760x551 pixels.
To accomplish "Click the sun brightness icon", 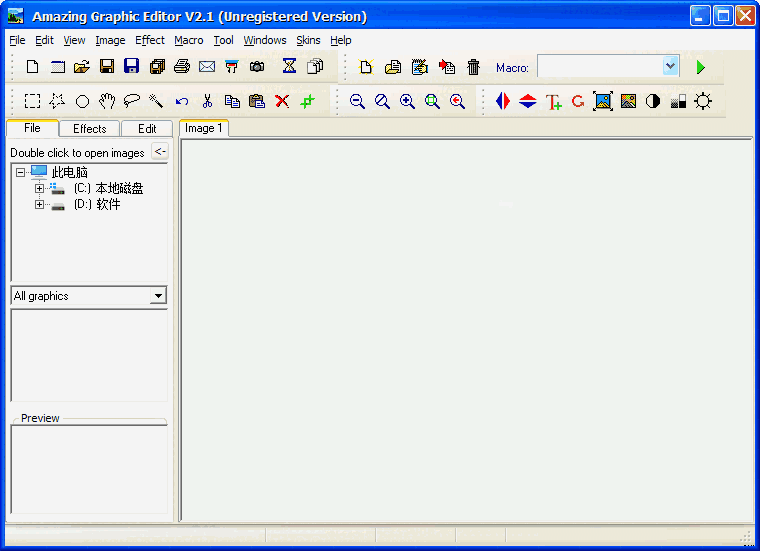I will tap(703, 101).
